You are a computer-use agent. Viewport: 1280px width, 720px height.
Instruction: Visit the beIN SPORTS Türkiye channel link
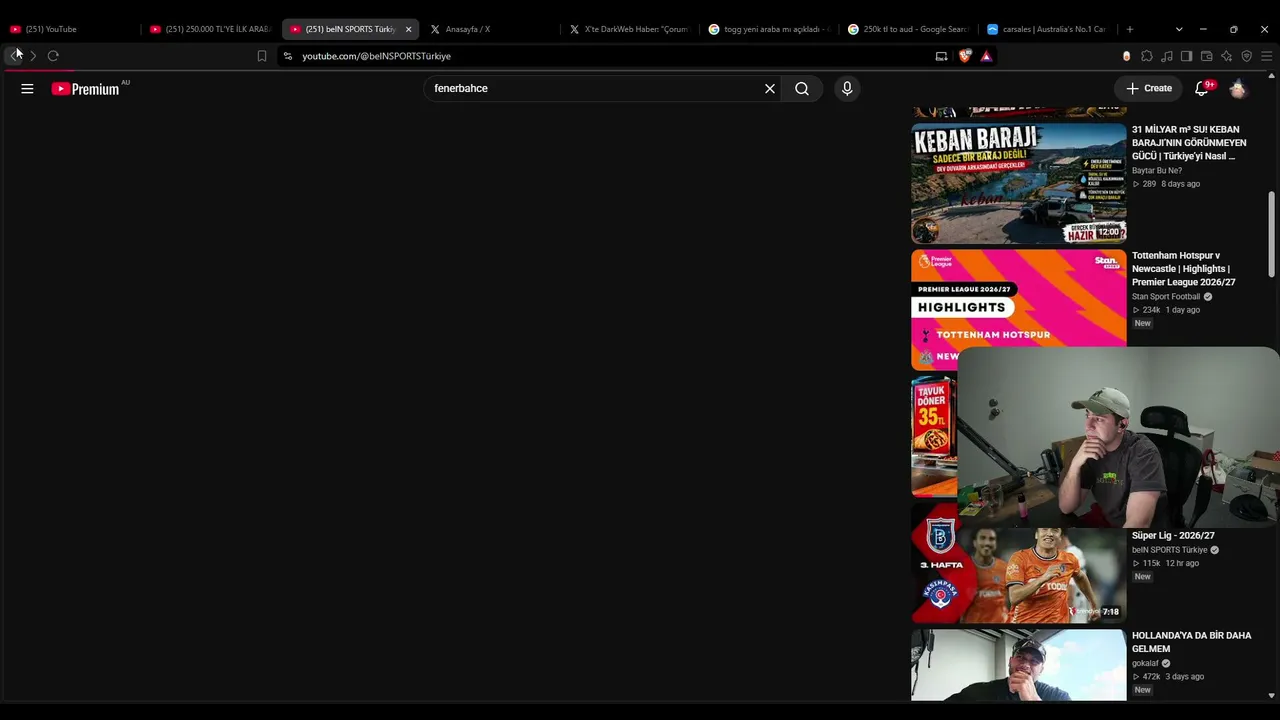click(x=1170, y=550)
